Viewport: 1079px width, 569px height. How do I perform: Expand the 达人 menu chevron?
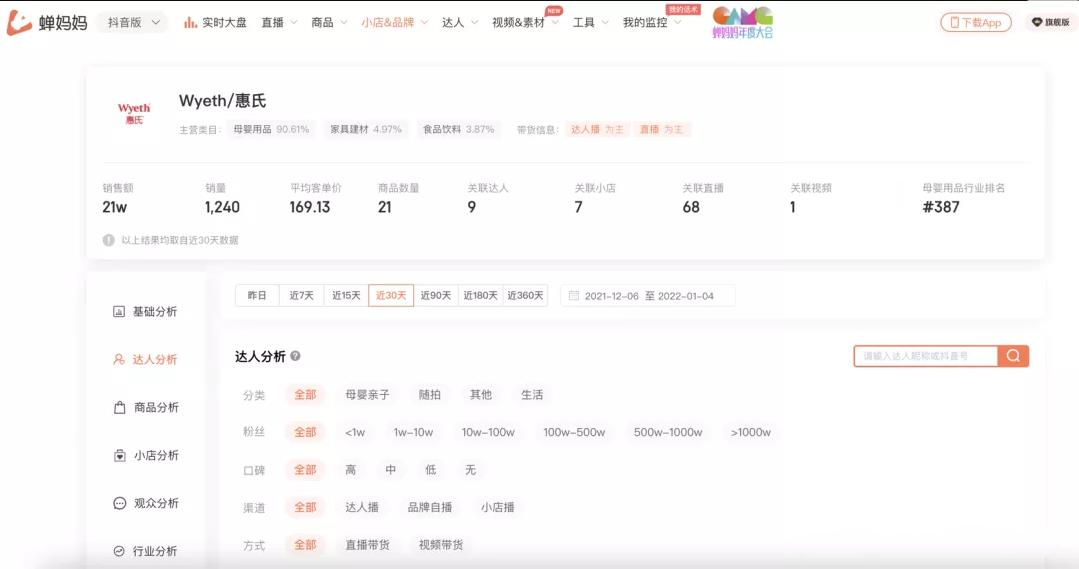[474, 23]
